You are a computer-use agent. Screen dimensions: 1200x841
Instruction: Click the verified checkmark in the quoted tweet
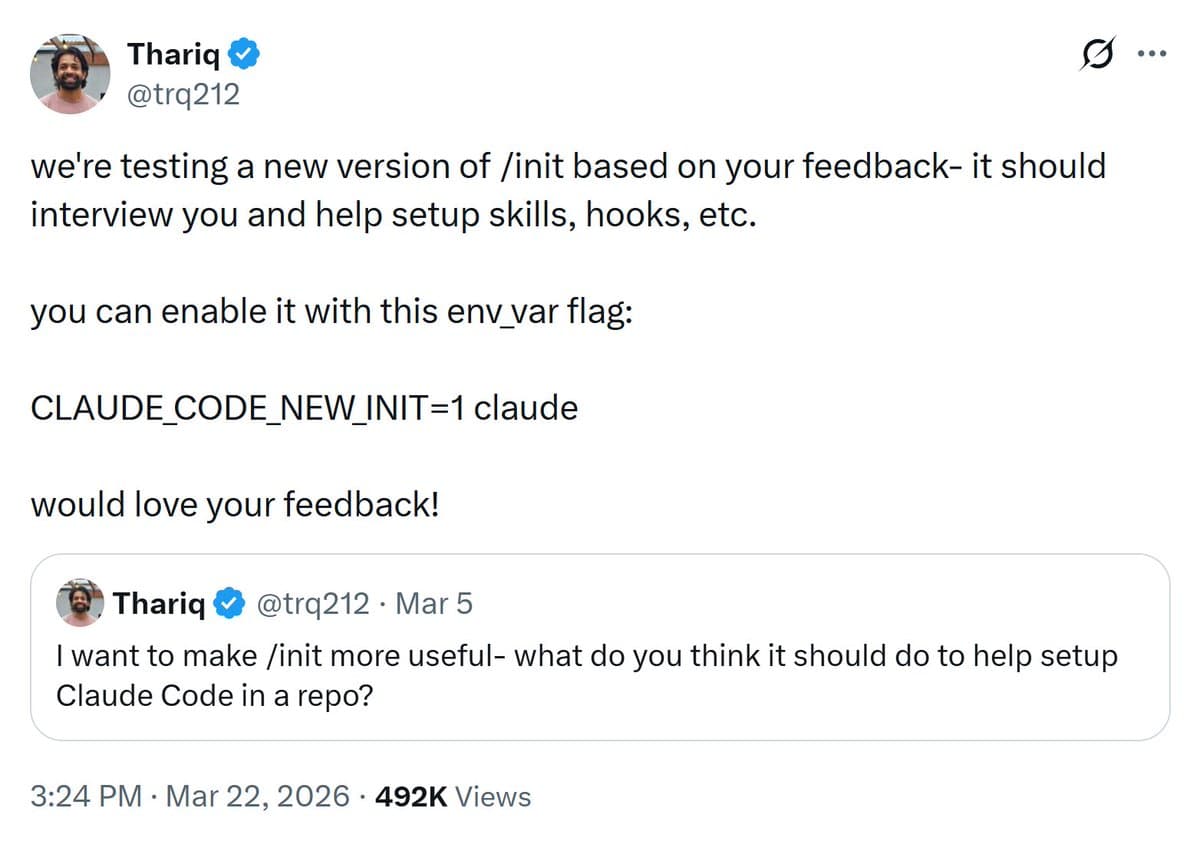[229, 603]
